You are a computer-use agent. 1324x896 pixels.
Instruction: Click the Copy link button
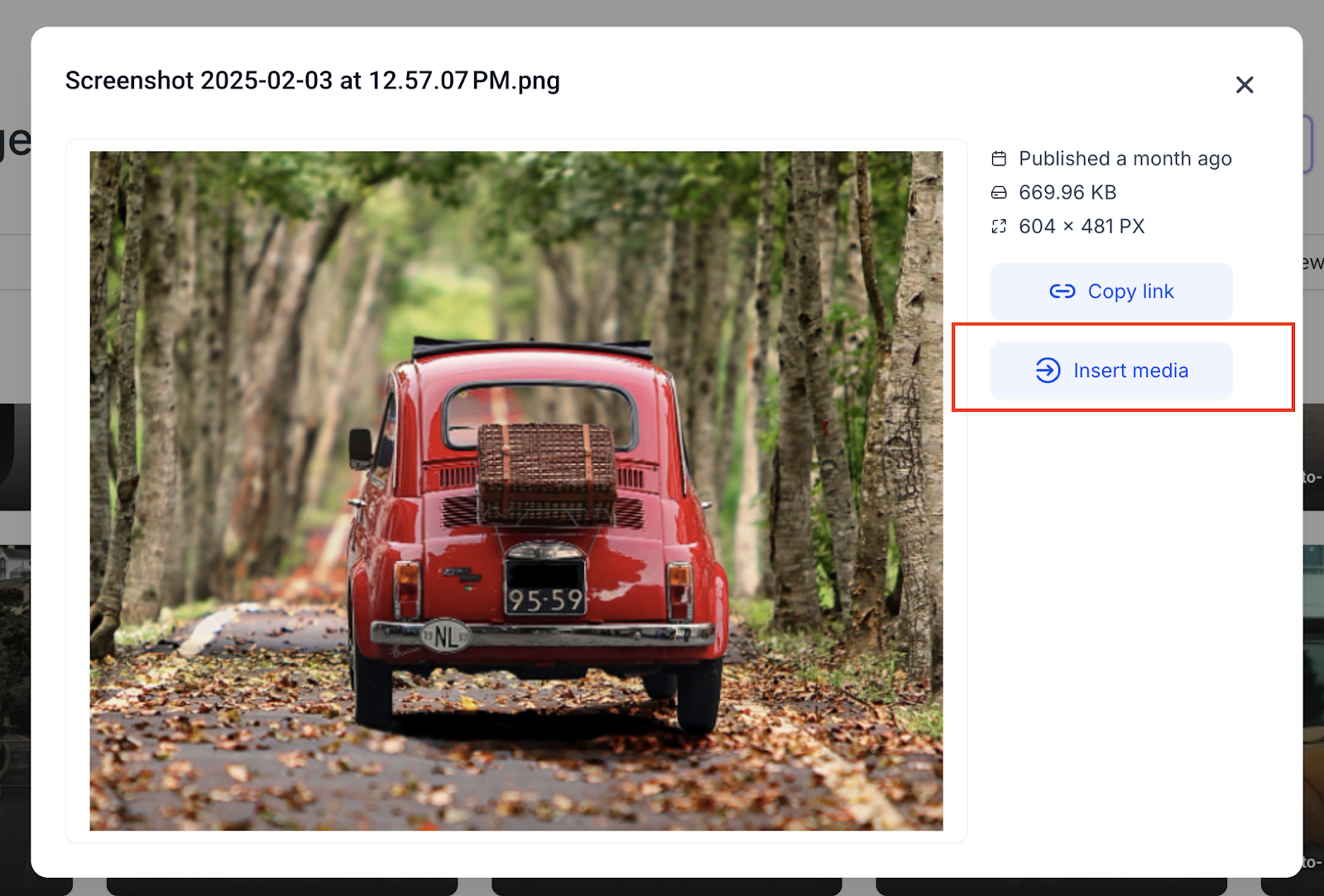pos(1111,291)
